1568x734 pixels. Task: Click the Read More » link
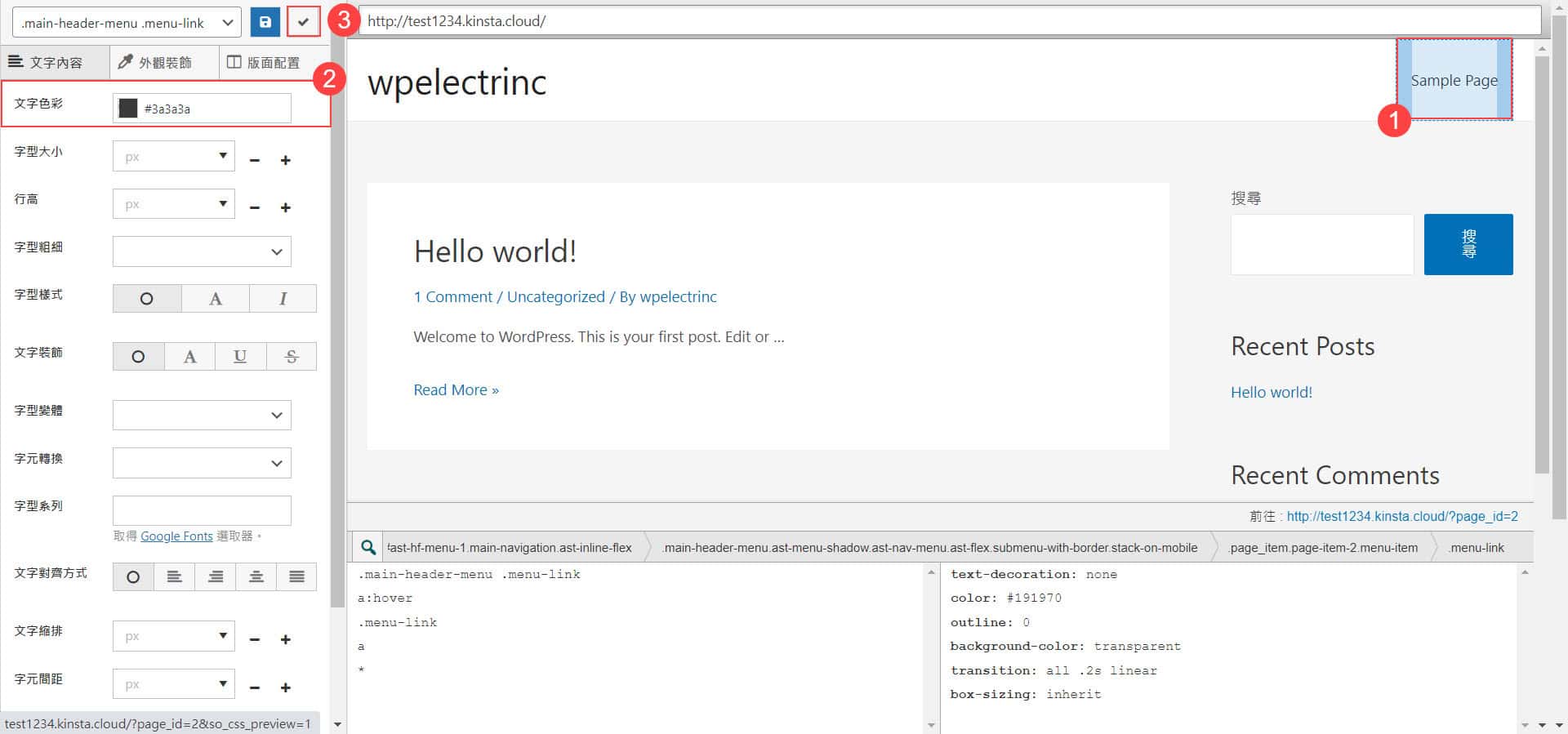click(456, 390)
